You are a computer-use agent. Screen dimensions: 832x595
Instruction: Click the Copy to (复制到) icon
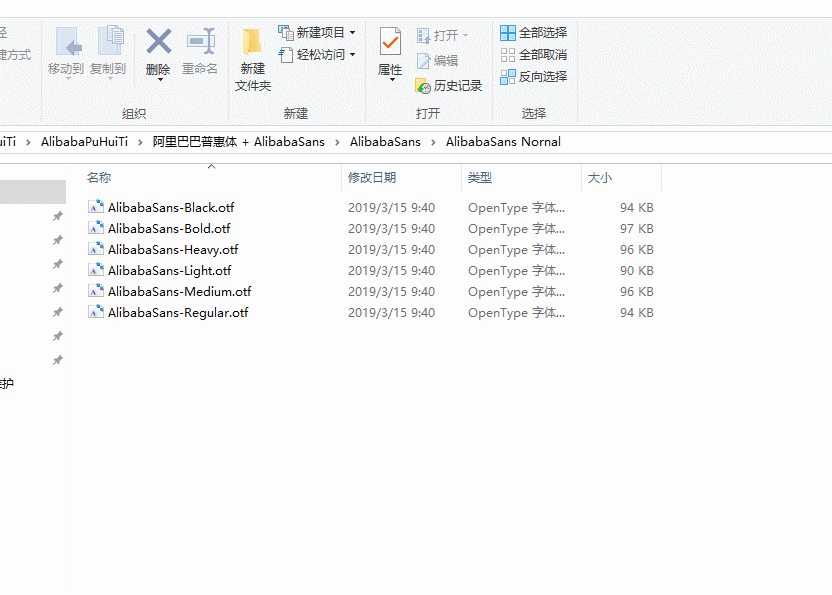110,40
